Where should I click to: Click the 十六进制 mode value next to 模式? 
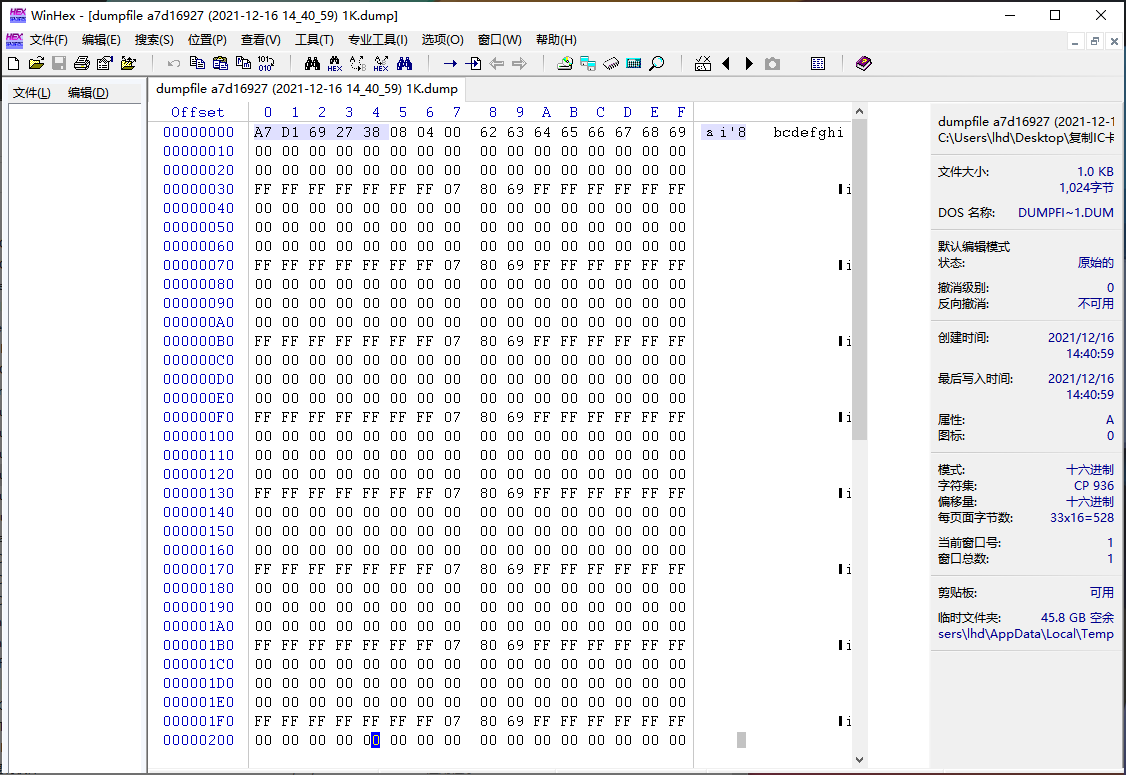tap(1089, 470)
